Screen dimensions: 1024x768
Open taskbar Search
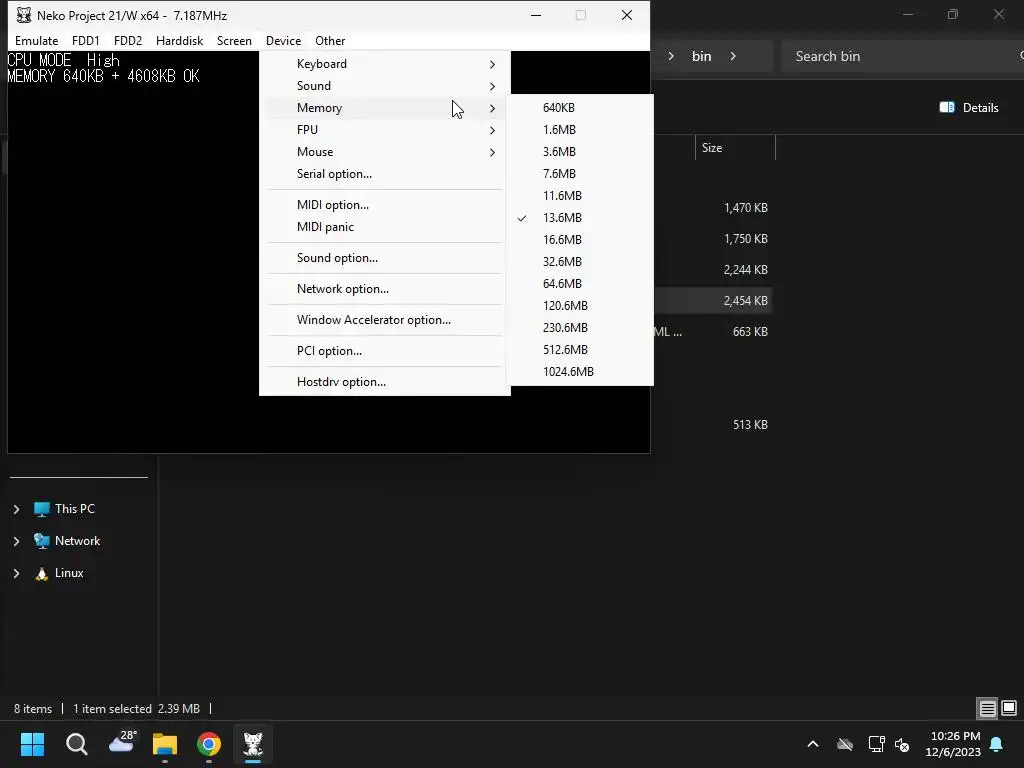click(x=76, y=744)
